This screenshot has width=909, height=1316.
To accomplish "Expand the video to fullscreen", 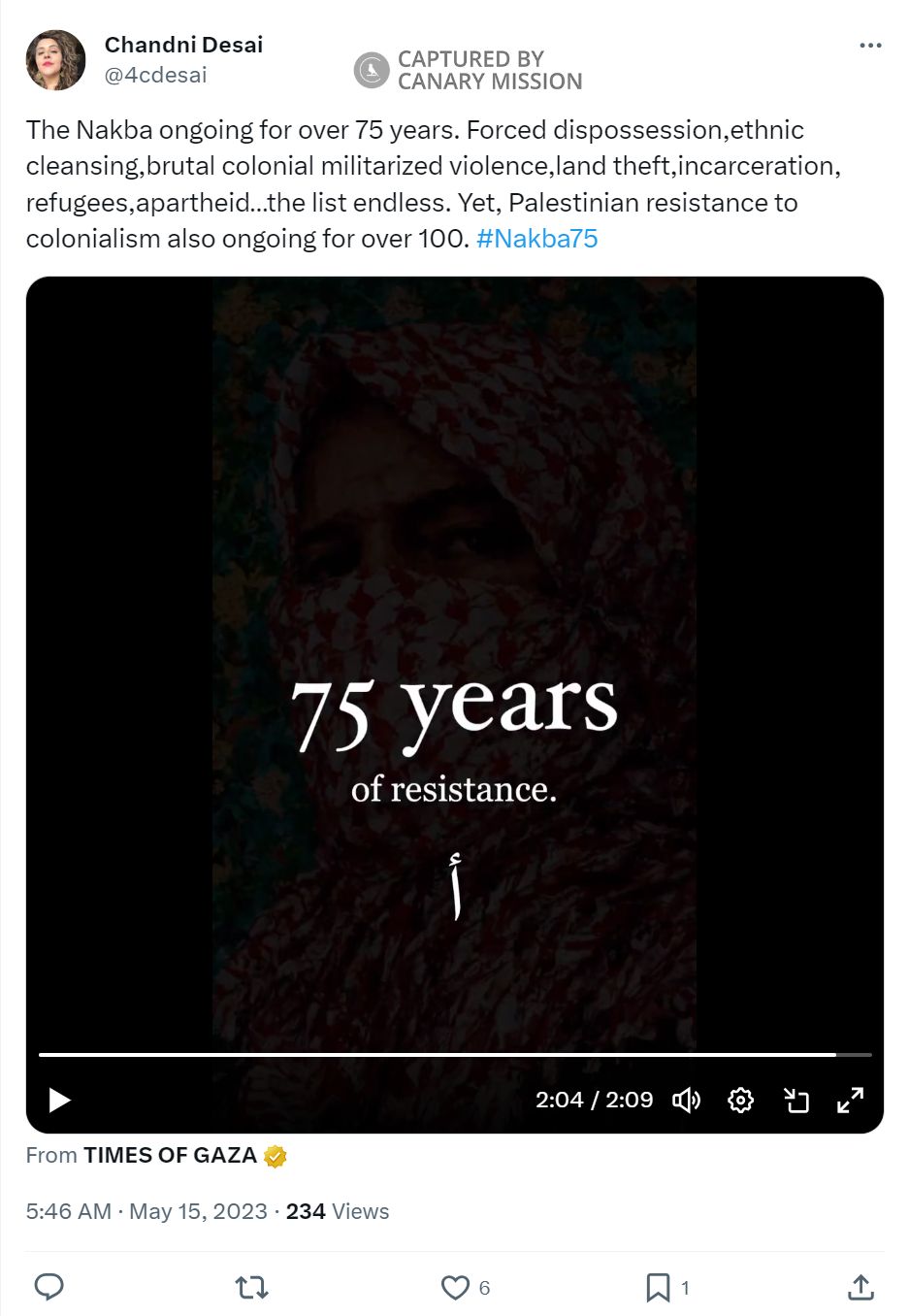I will coord(851,1100).
